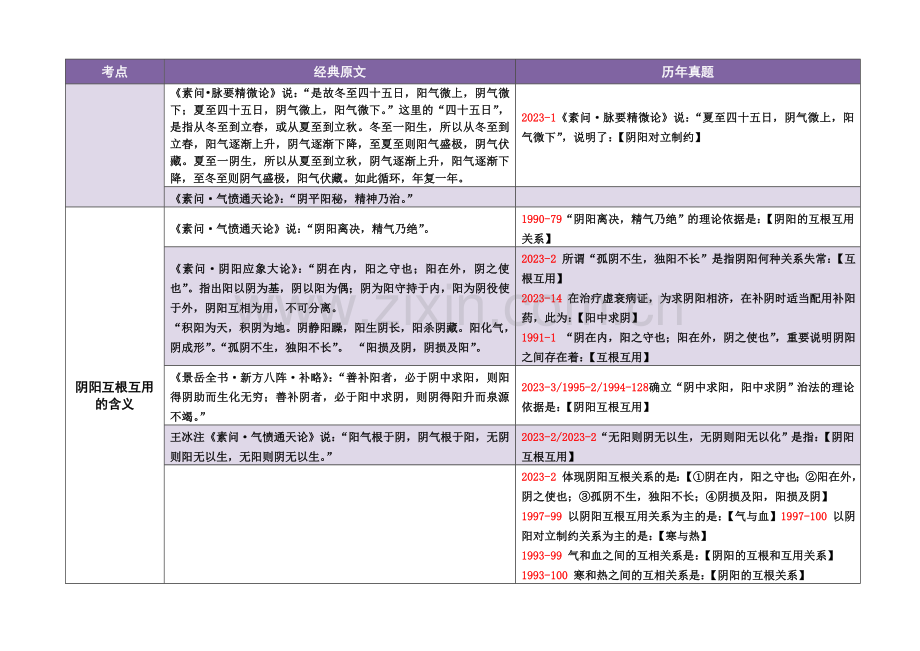
Task: Click the answer 【阴阳的互根关系】
Action: [x=757, y=575]
